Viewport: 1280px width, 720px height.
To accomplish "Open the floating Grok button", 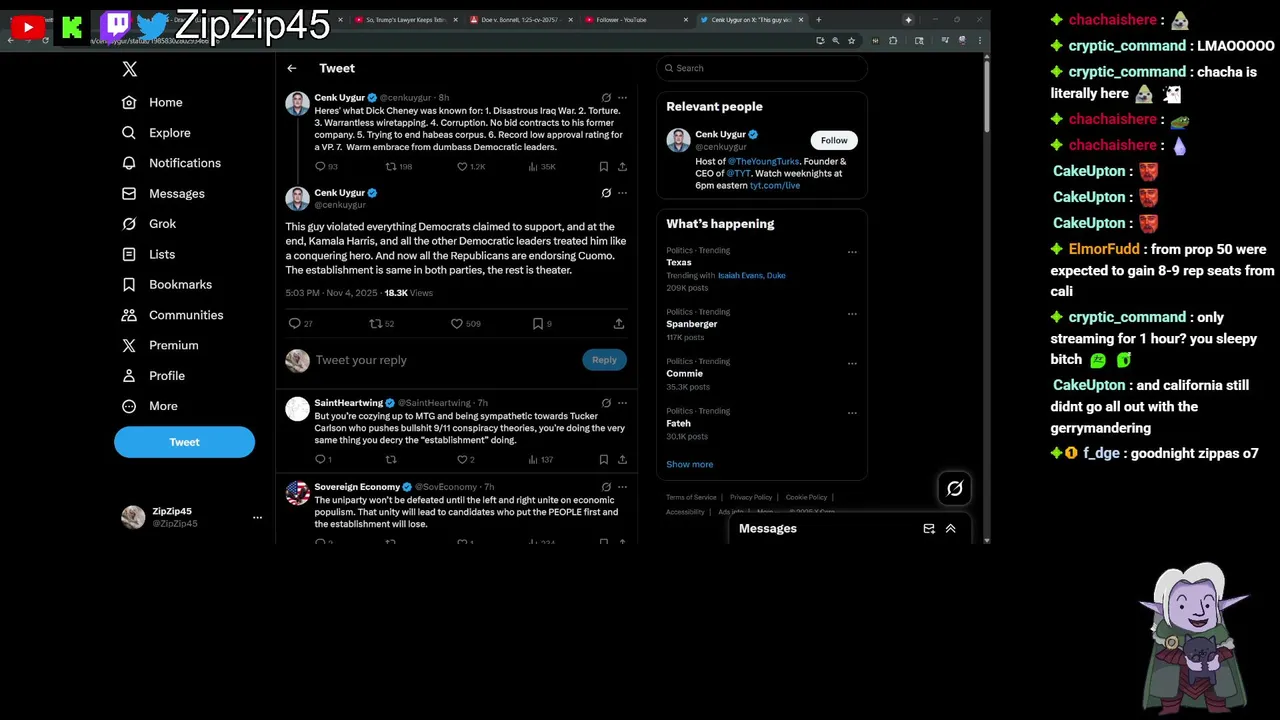I will (x=955, y=489).
